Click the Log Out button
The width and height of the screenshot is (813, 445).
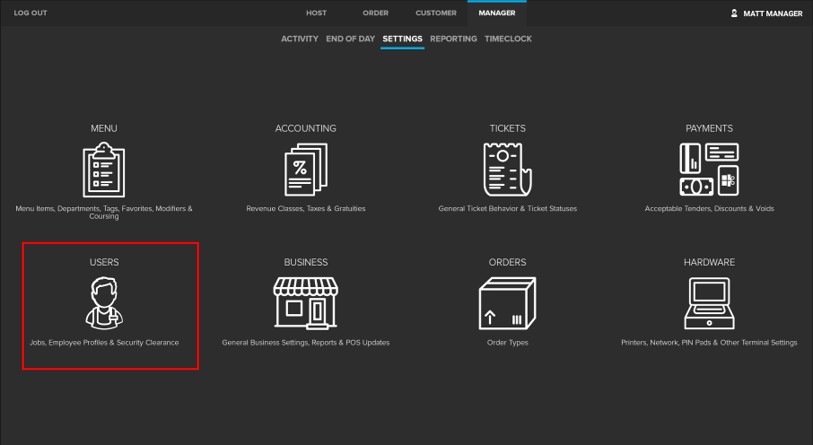tap(30, 13)
